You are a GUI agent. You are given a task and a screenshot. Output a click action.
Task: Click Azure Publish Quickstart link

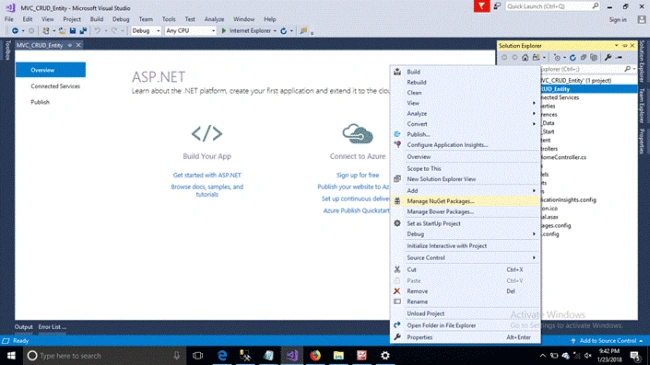[x=356, y=211]
